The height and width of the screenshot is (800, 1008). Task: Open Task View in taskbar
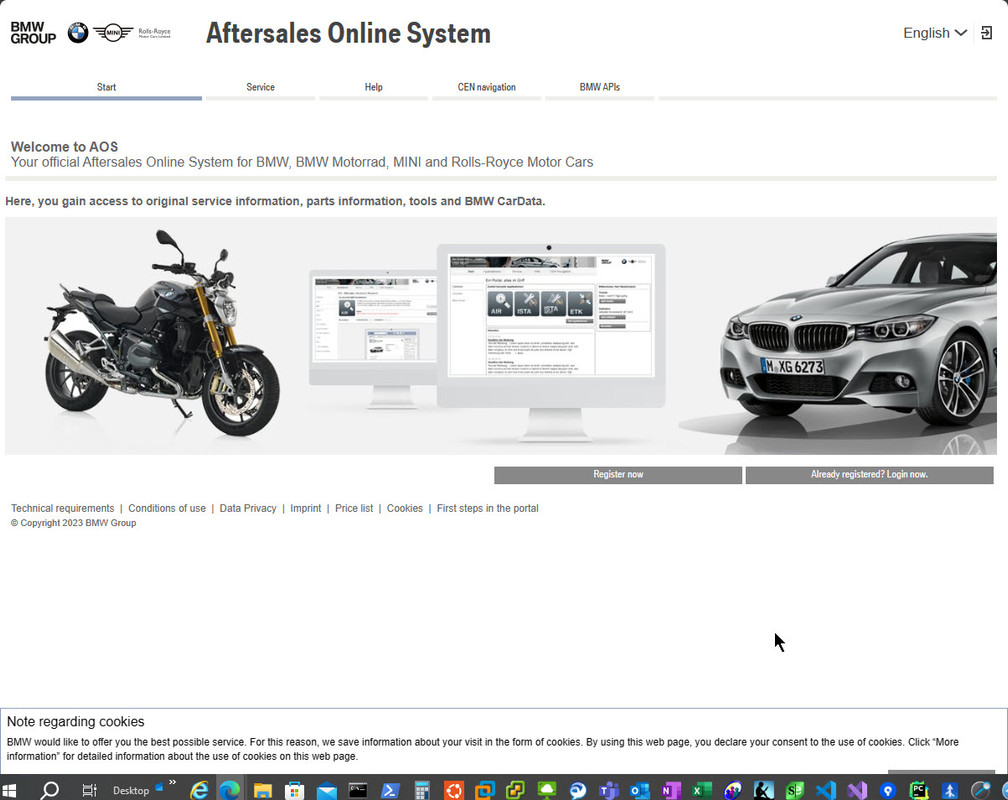pos(89,790)
